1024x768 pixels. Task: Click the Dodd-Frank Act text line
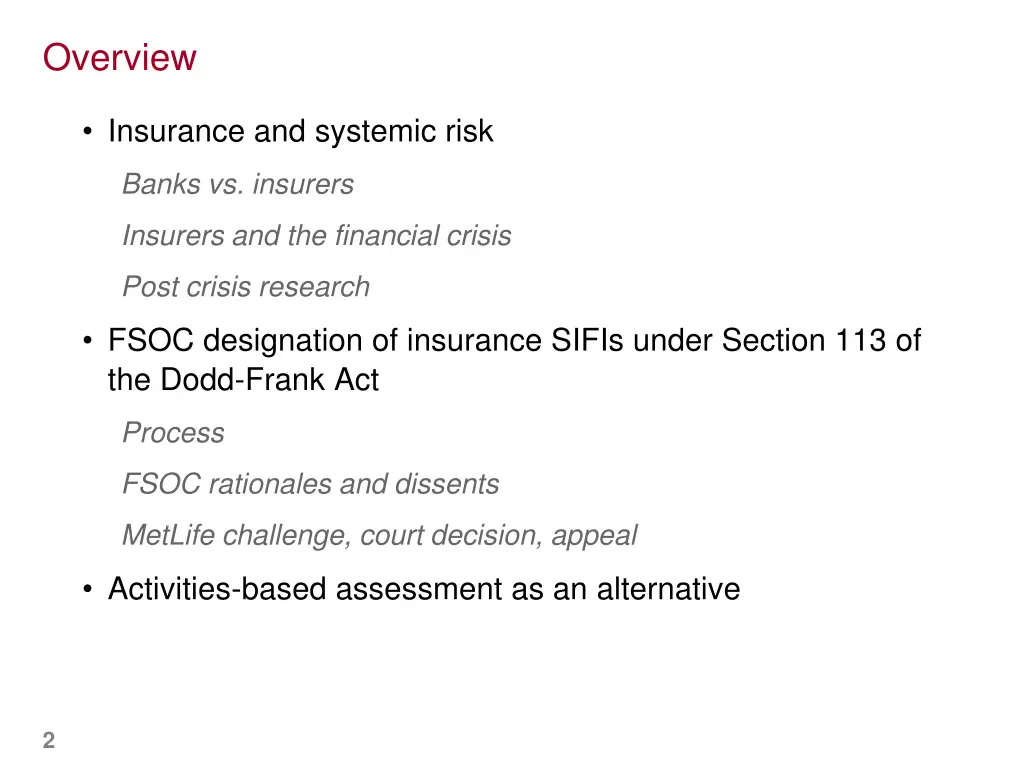tap(243, 379)
